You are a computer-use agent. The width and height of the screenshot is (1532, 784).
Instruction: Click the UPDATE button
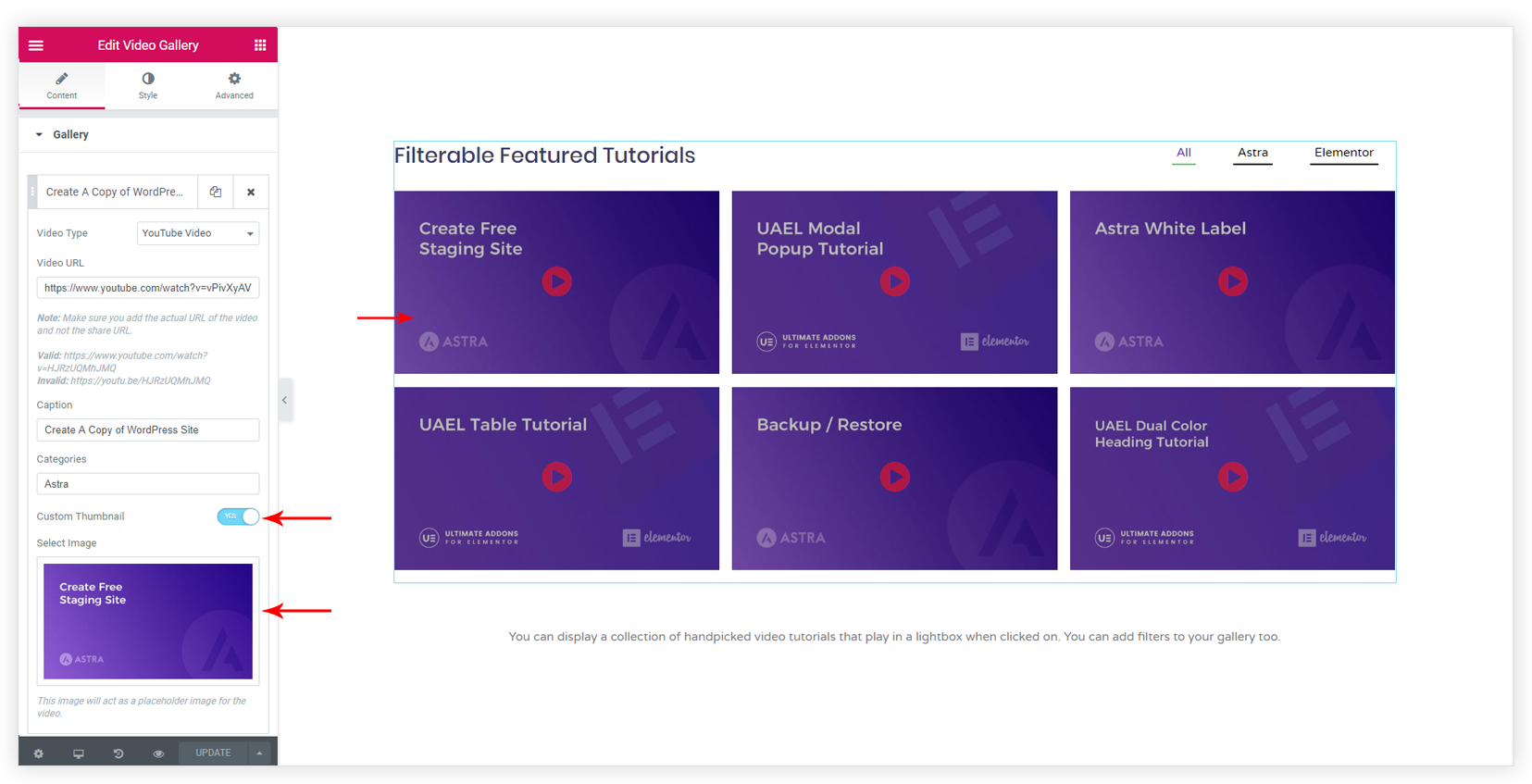tap(213, 753)
